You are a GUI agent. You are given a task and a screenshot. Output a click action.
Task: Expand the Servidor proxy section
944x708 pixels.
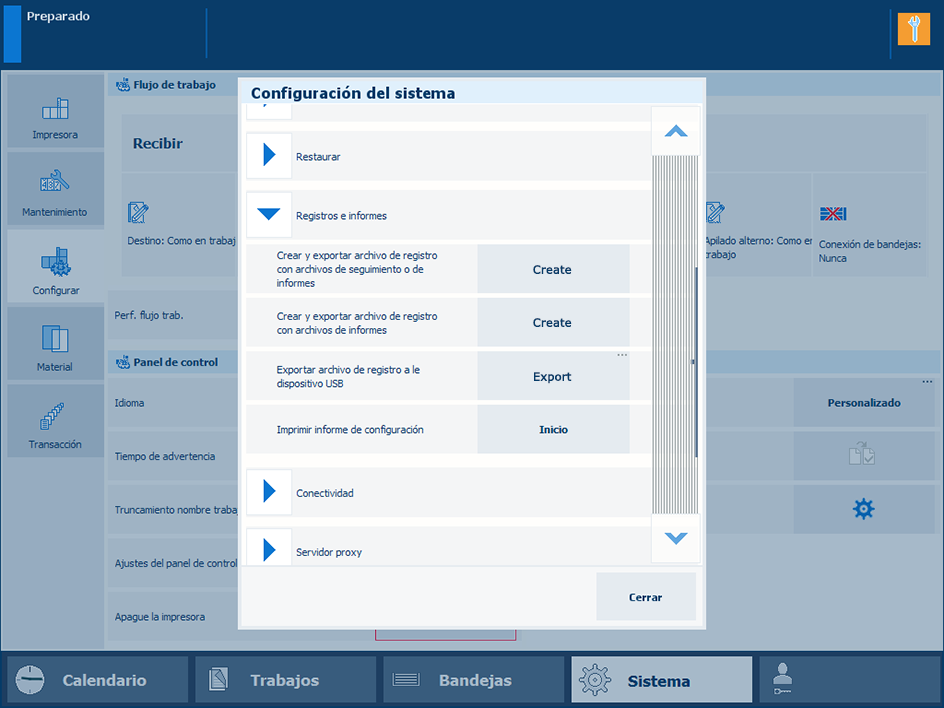tap(269, 548)
